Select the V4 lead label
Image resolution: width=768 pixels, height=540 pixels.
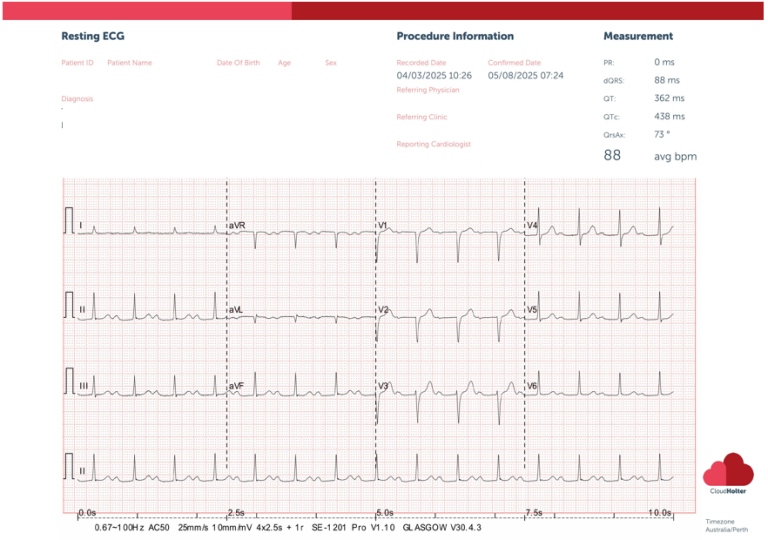532,226
